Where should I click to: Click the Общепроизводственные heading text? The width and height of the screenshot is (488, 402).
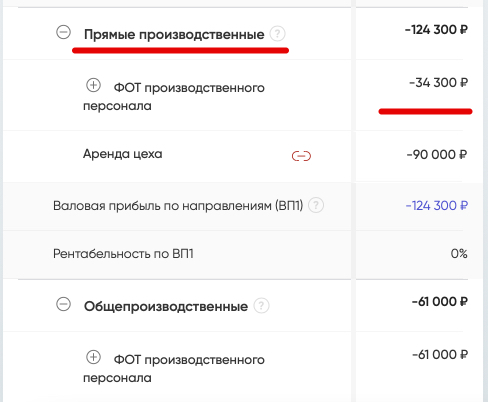click(x=166, y=306)
